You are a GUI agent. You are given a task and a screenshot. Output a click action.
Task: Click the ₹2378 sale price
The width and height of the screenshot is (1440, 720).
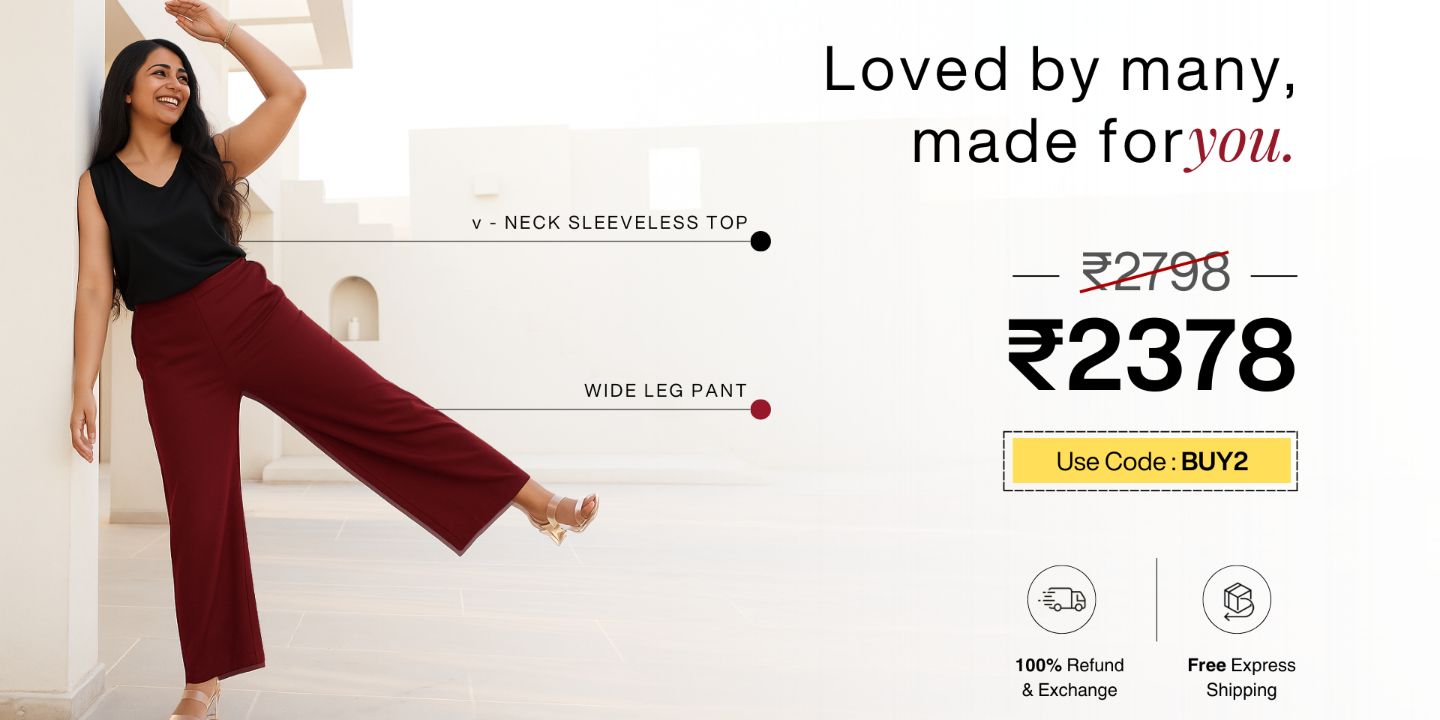point(1151,357)
